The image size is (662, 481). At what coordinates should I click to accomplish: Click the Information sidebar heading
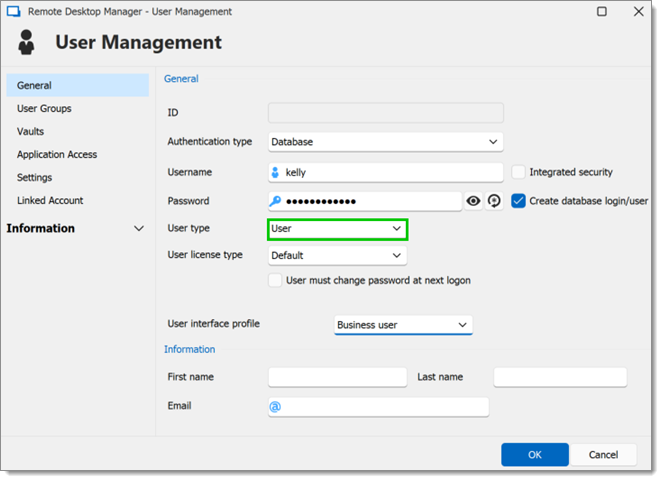pyautogui.click(x=41, y=228)
